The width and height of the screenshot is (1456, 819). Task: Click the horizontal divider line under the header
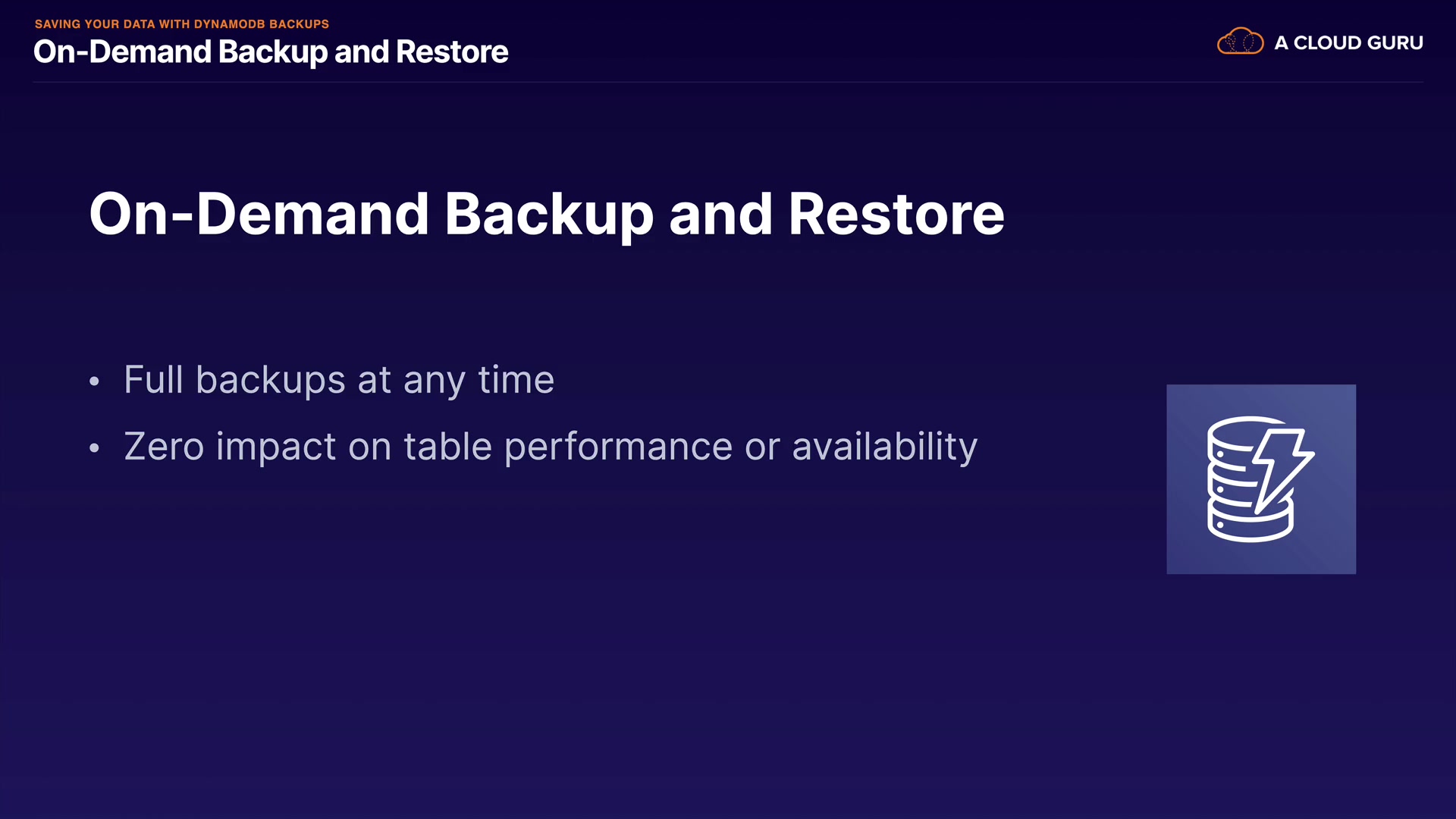[728, 82]
